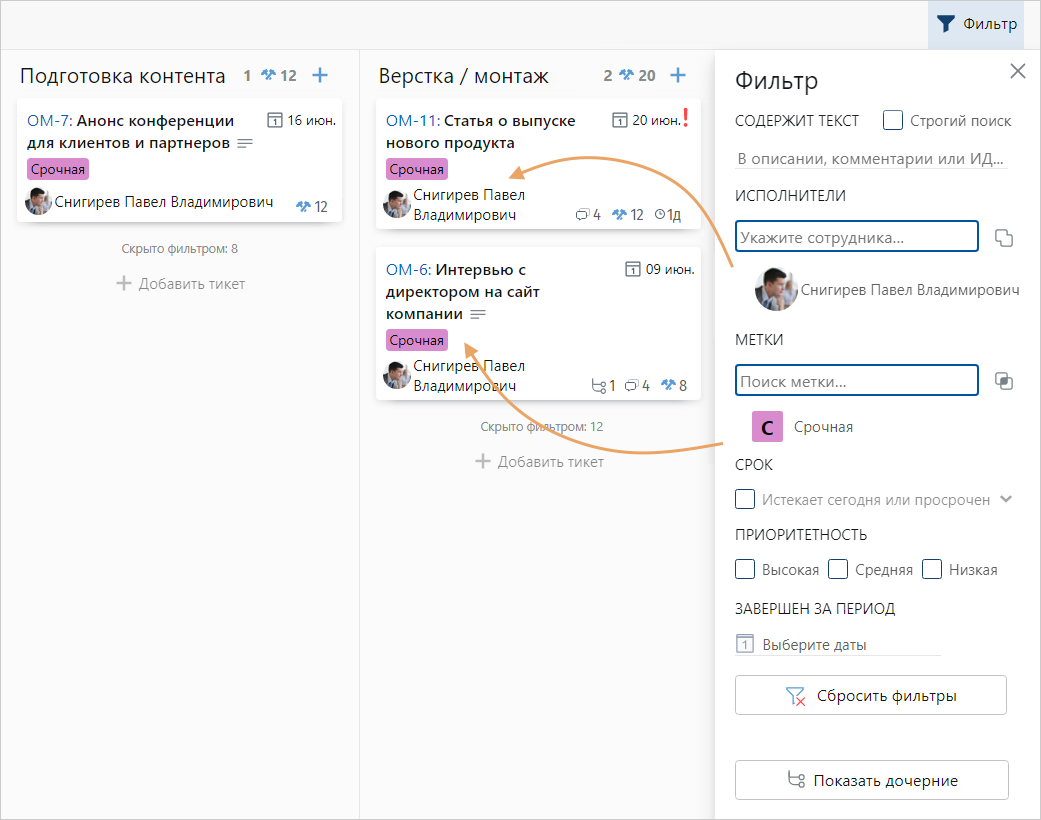Click plus icon in Верстка / монтаж header
Screen dimensions: 1041x820
click(x=678, y=75)
